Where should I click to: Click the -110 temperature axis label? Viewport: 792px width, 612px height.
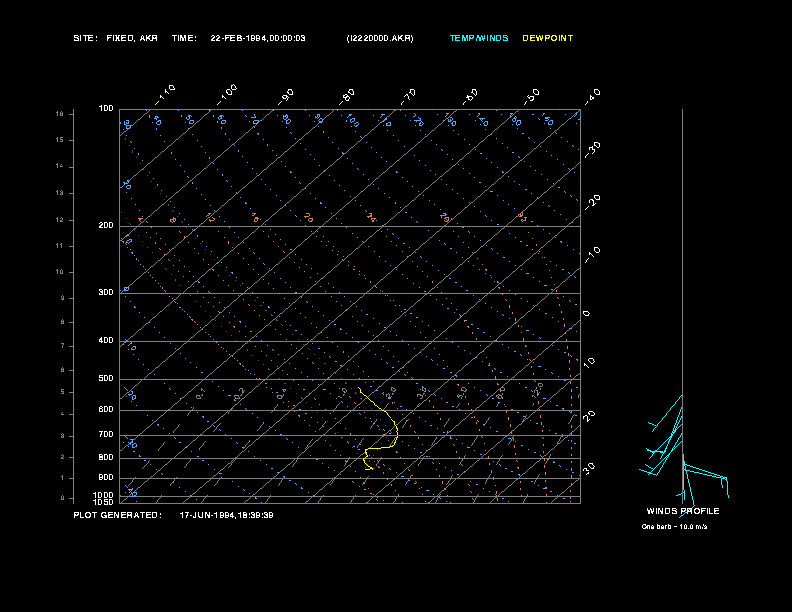pos(165,95)
